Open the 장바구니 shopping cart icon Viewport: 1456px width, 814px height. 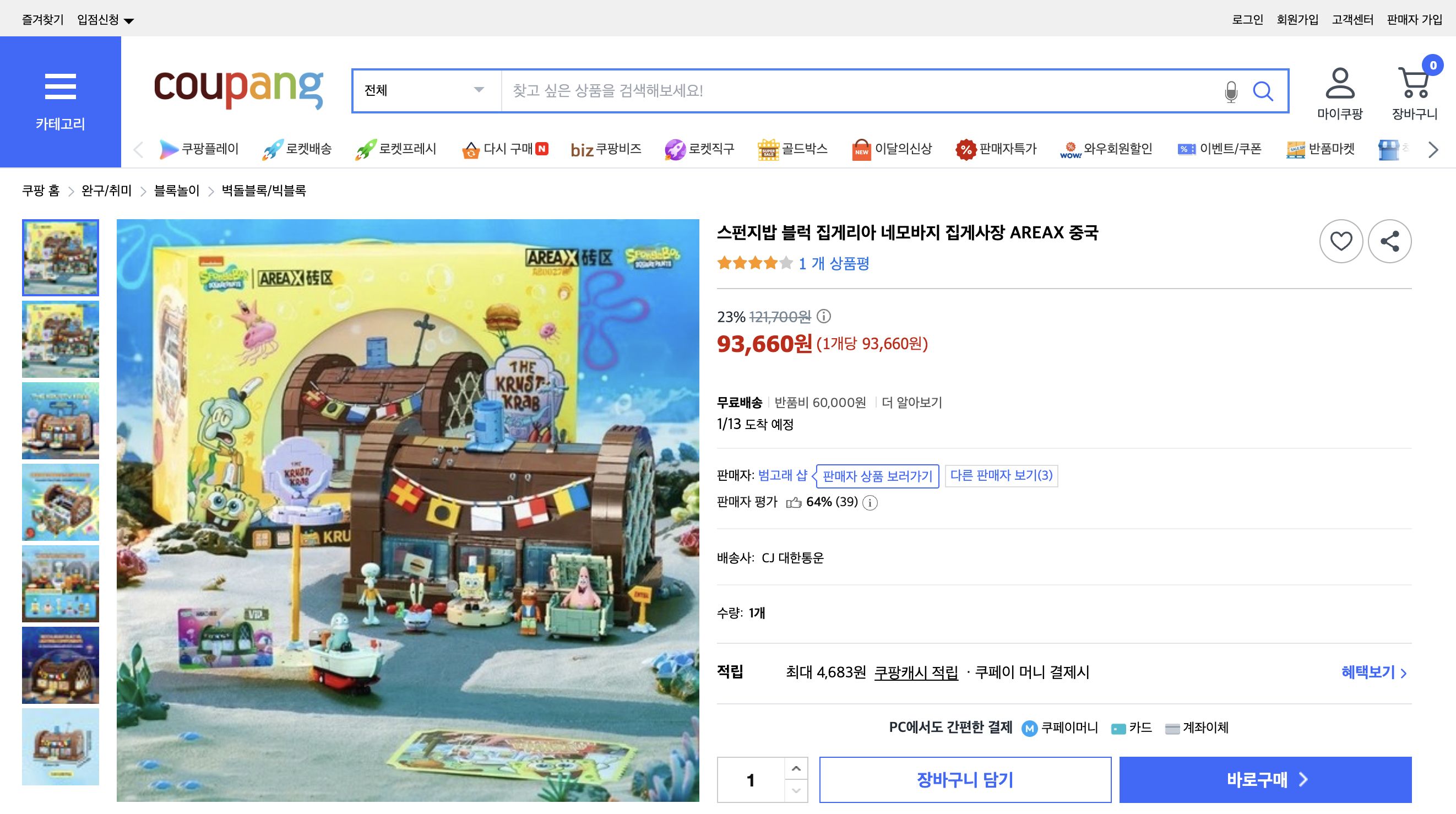(1414, 88)
